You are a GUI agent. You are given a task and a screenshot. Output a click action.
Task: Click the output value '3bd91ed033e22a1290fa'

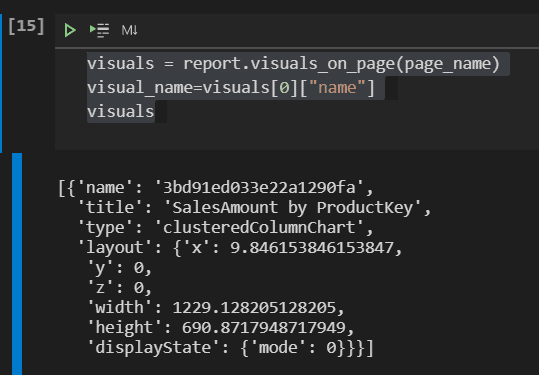coord(259,187)
